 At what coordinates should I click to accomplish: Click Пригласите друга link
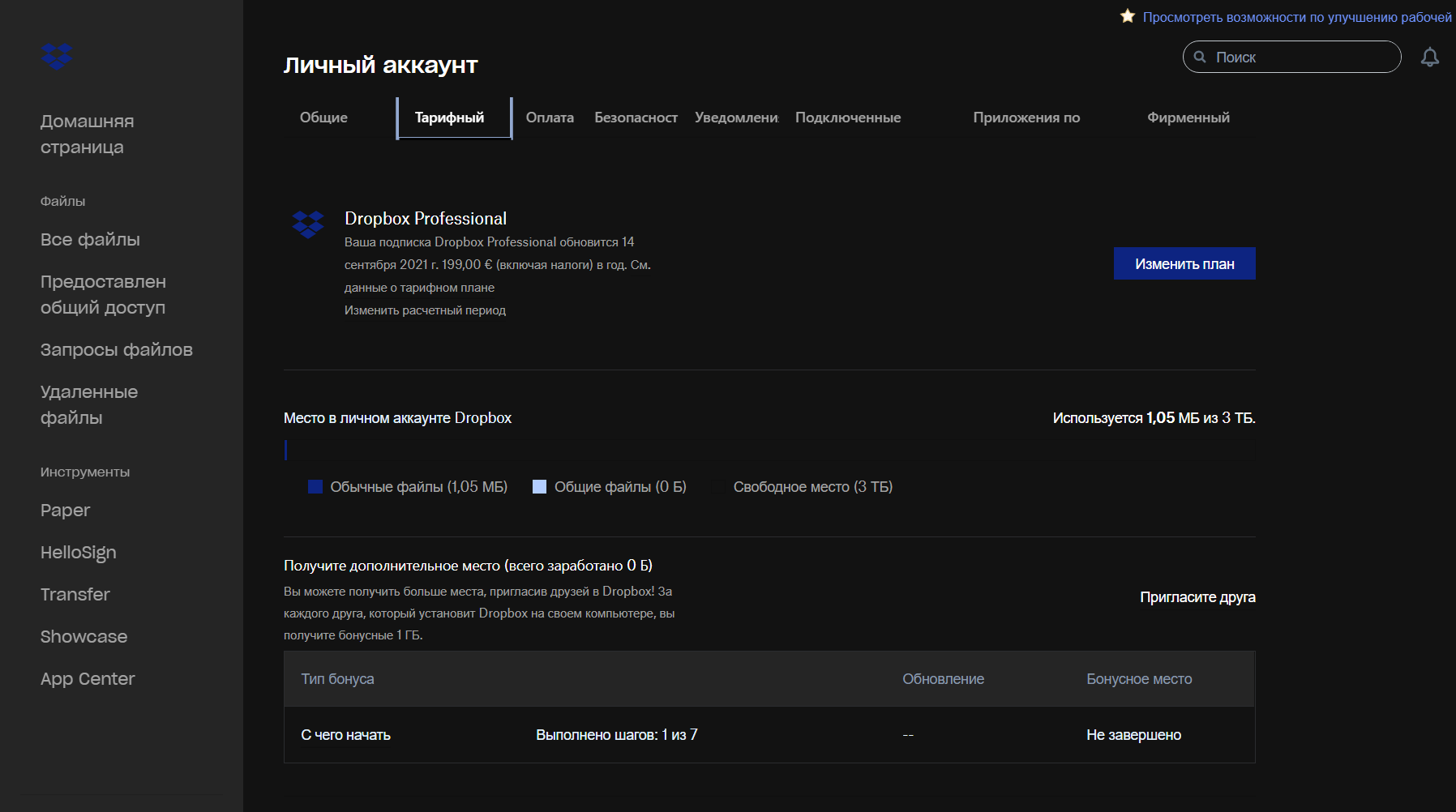point(1197,597)
